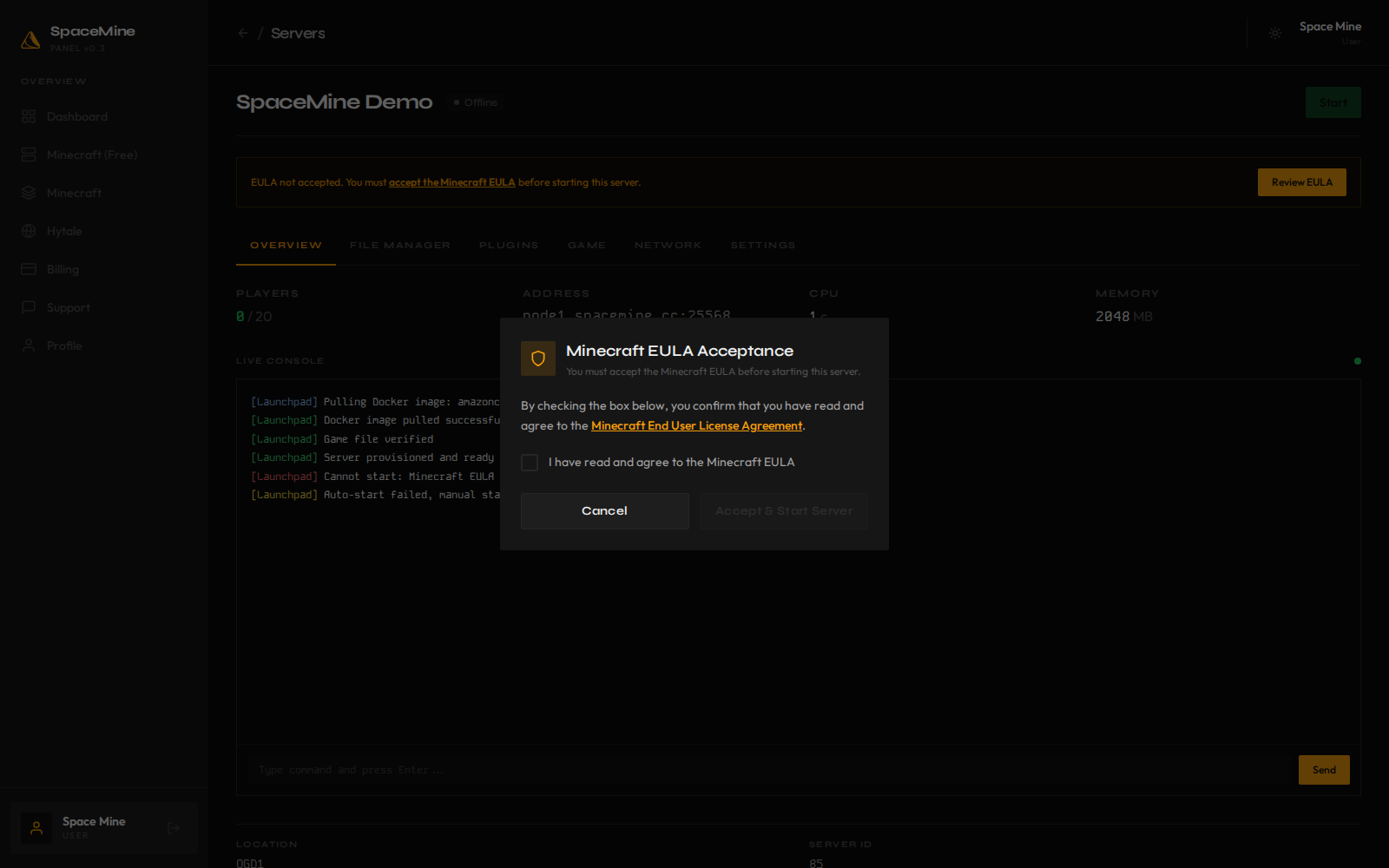Click the shield icon in EULA dialog
The image size is (1389, 868).
click(x=538, y=358)
